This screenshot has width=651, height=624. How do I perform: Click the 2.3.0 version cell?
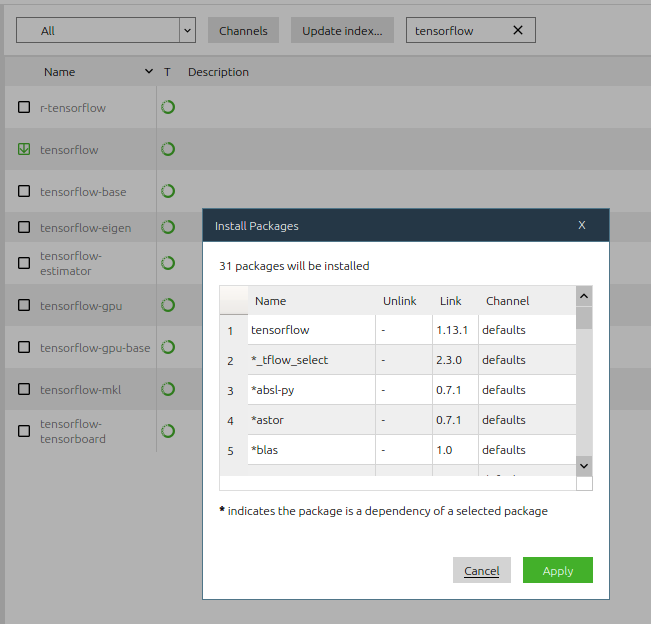455,360
